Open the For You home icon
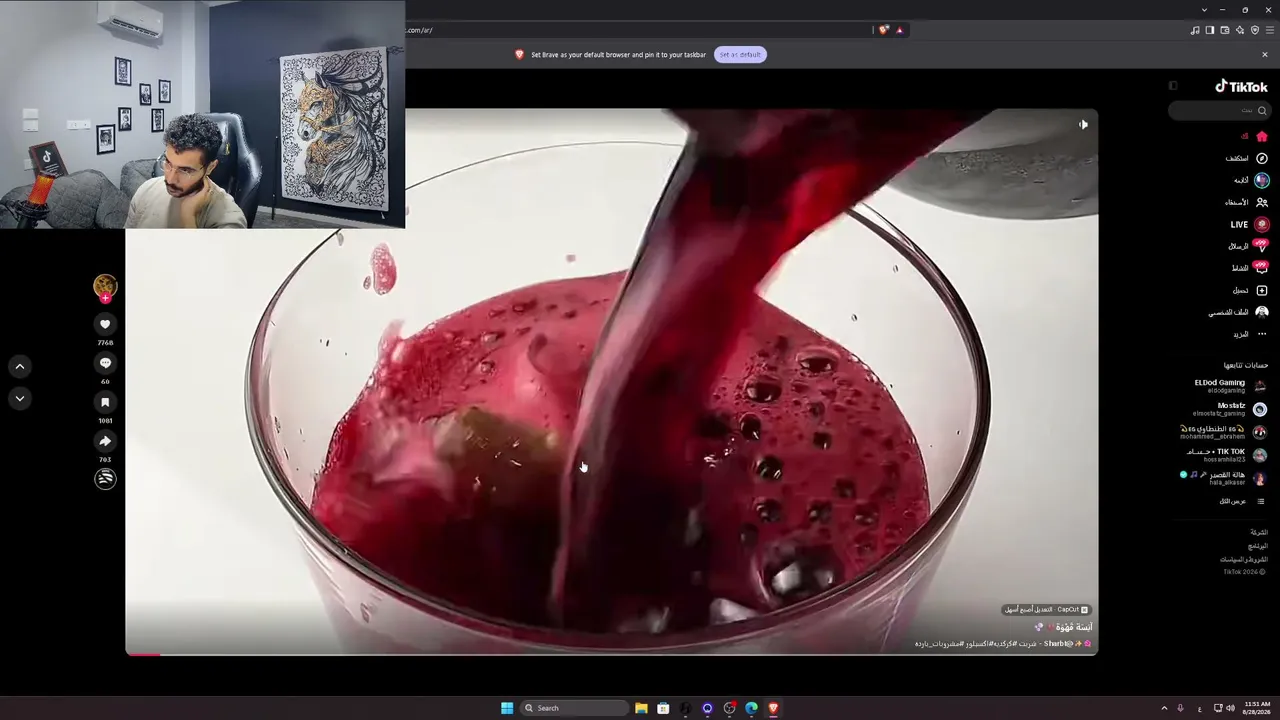The image size is (1280, 720). (x=1262, y=136)
